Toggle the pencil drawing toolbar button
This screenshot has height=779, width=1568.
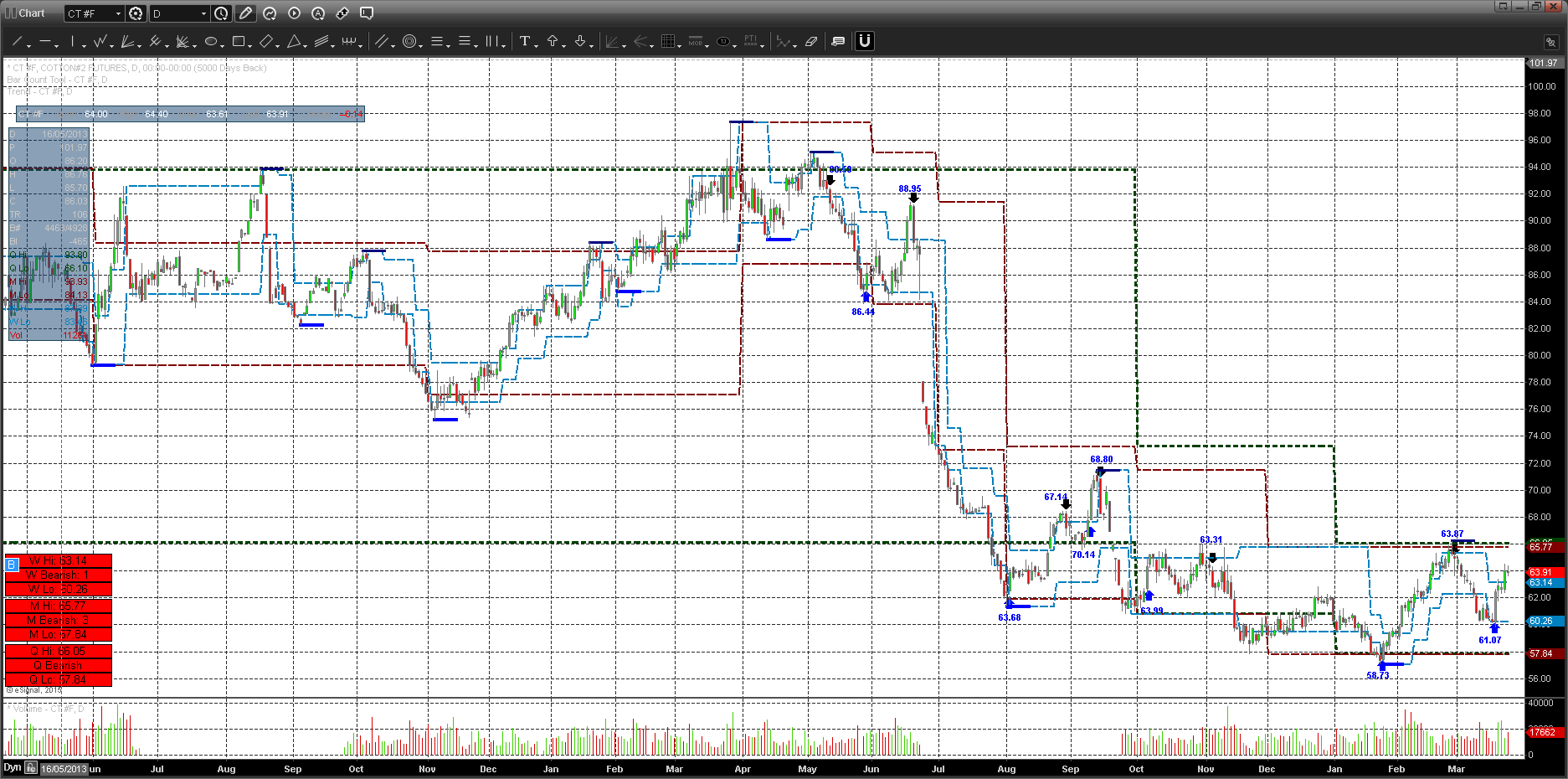coord(245,13)
